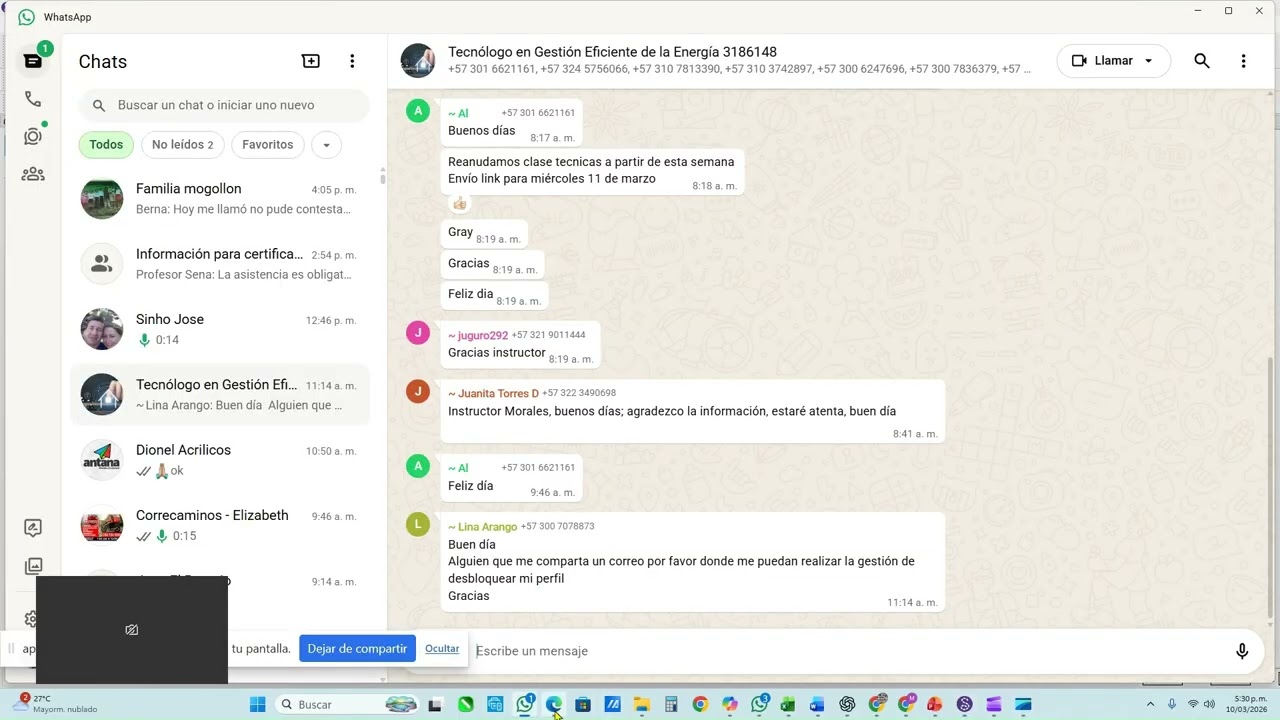Screen dimensions: 1280x720
Task: Open the Dionel Acrilicos chat
Action: (220, 460)
